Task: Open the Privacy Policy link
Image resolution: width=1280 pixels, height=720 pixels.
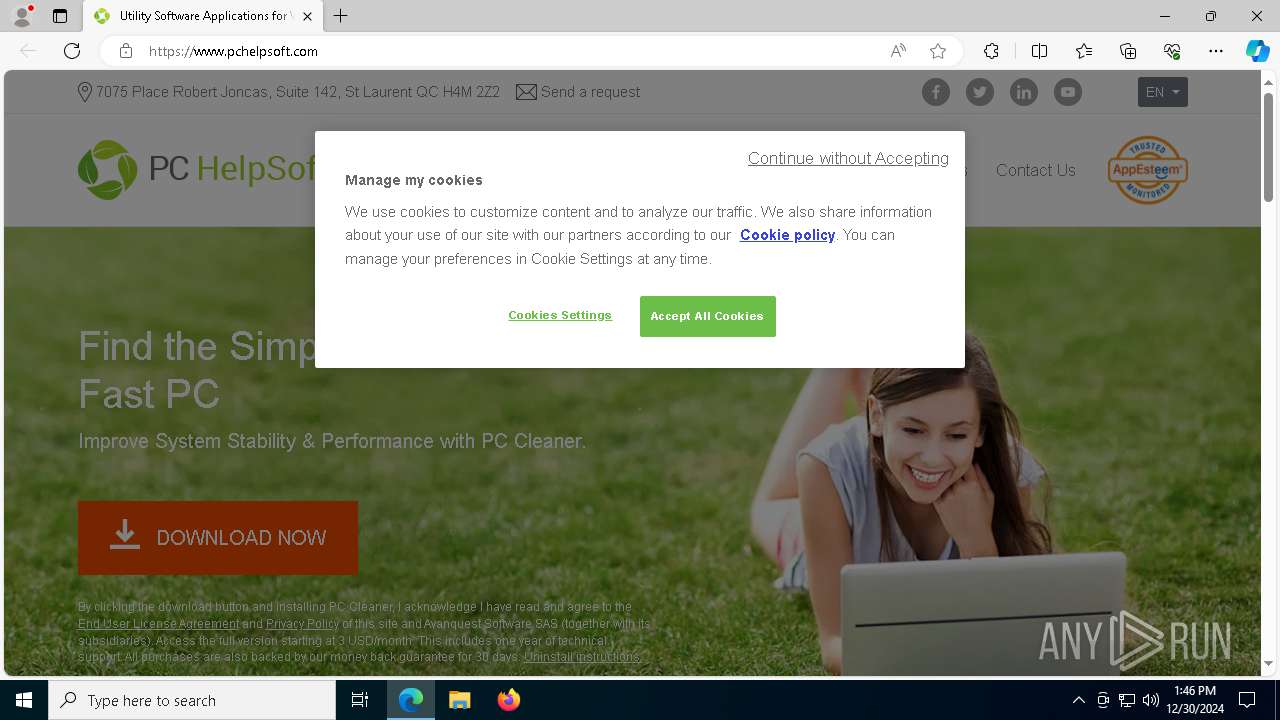Action: pyautogui.click(x=302, y=624)
